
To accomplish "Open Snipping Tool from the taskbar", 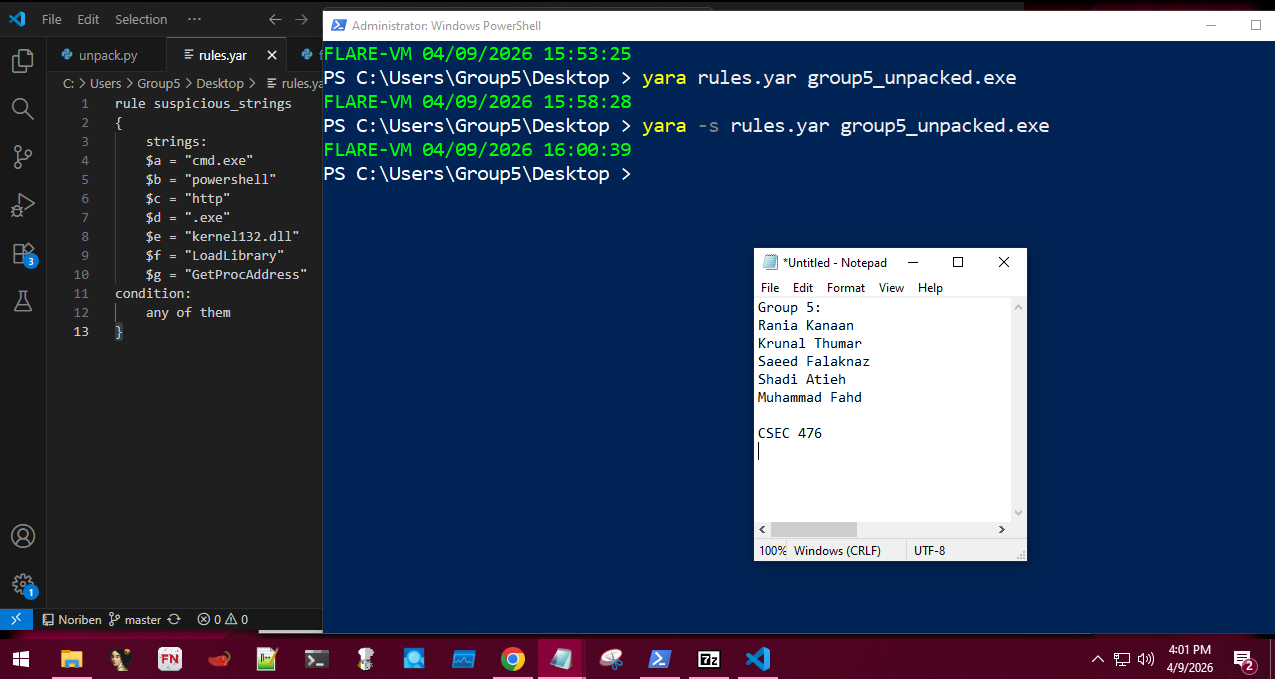I will 611,658.
